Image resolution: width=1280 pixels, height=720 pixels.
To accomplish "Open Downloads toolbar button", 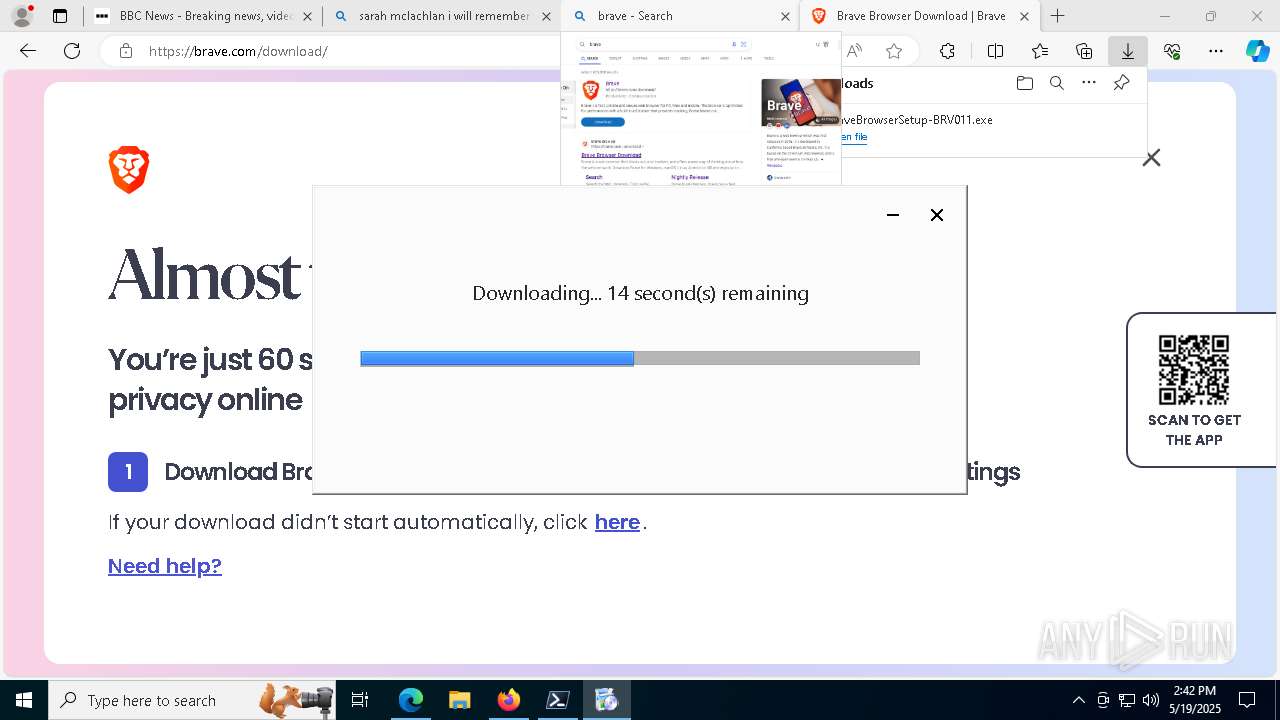I will tap(1128, 51).
